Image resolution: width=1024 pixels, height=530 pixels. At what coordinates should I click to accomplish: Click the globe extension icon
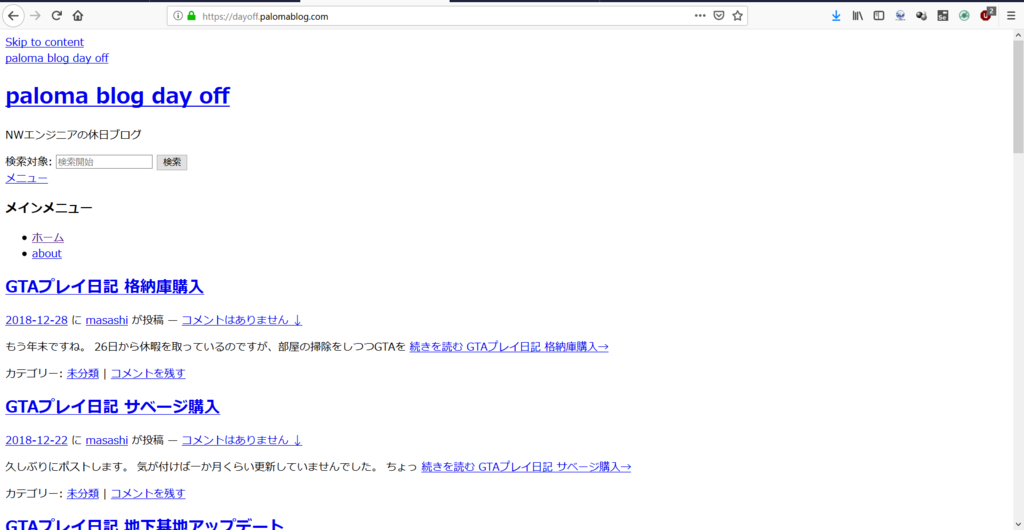(x=900, y=16)
